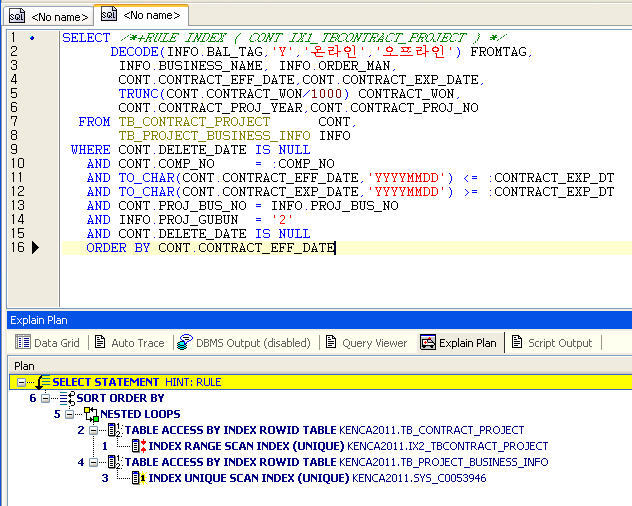The height and width of the screenshot is (506, 632).
Task: Click the blue dot marker on line 1
Action: click(32, 38)
